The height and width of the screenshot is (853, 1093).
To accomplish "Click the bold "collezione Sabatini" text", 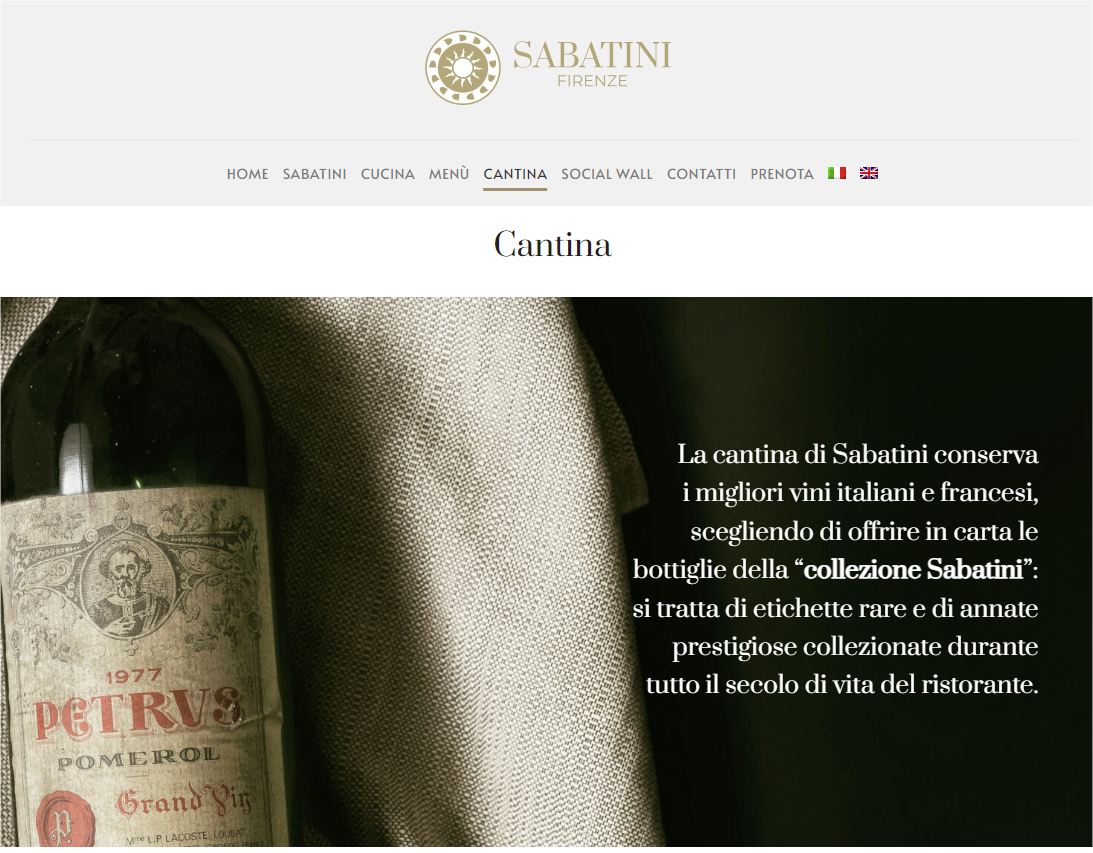I will [x=913, y=570].
